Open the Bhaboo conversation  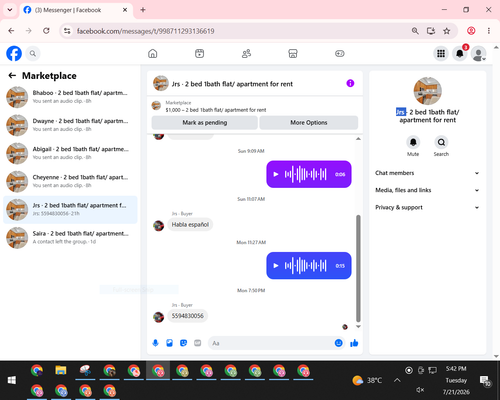pos(70,97)
